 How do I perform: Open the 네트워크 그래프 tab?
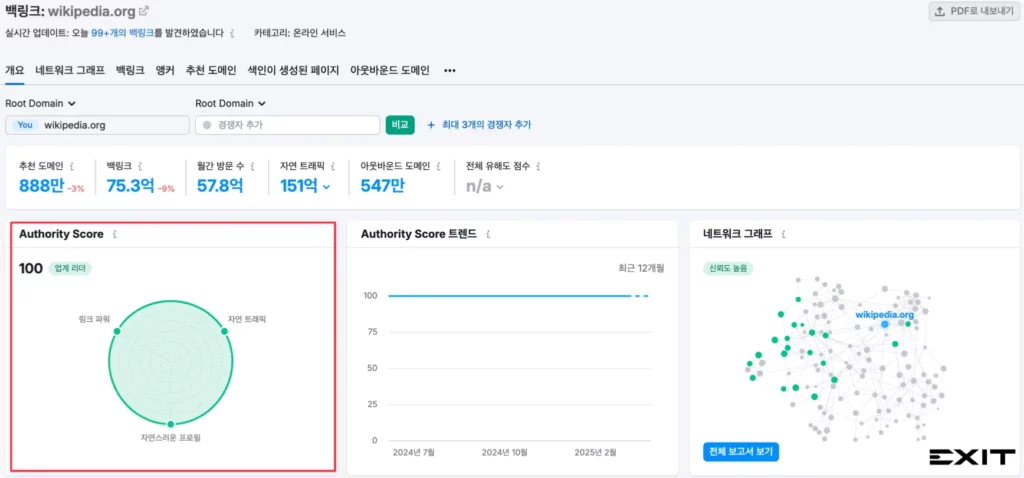pos(70,71)
